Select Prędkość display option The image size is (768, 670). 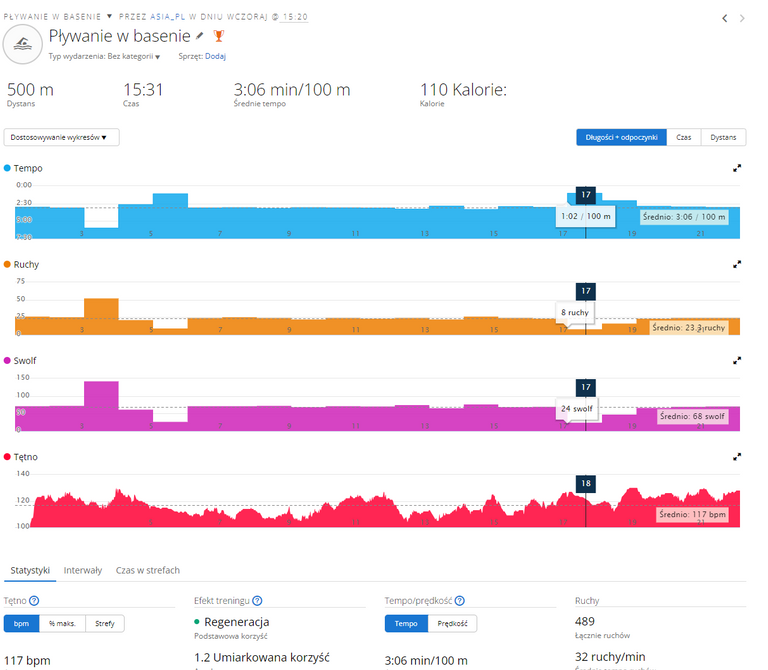(x=452, y=623)
